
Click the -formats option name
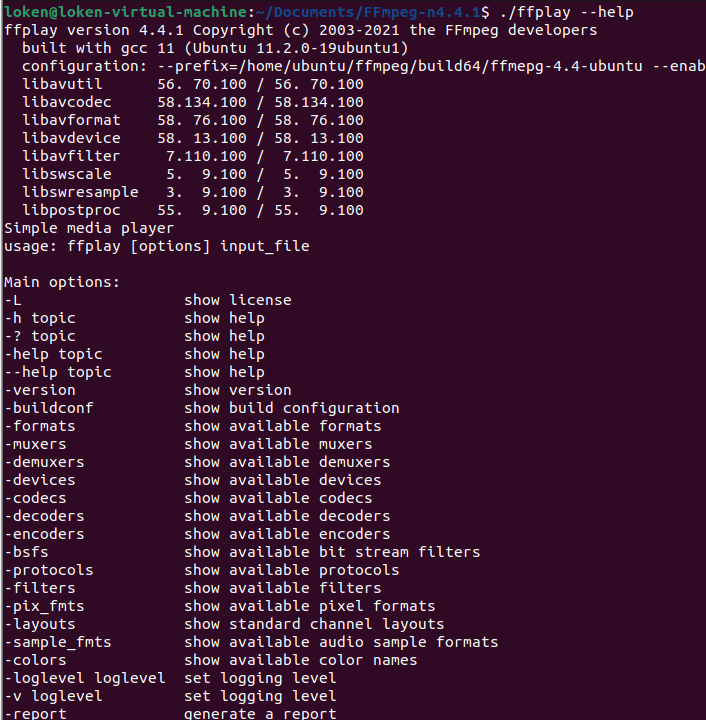39,426
